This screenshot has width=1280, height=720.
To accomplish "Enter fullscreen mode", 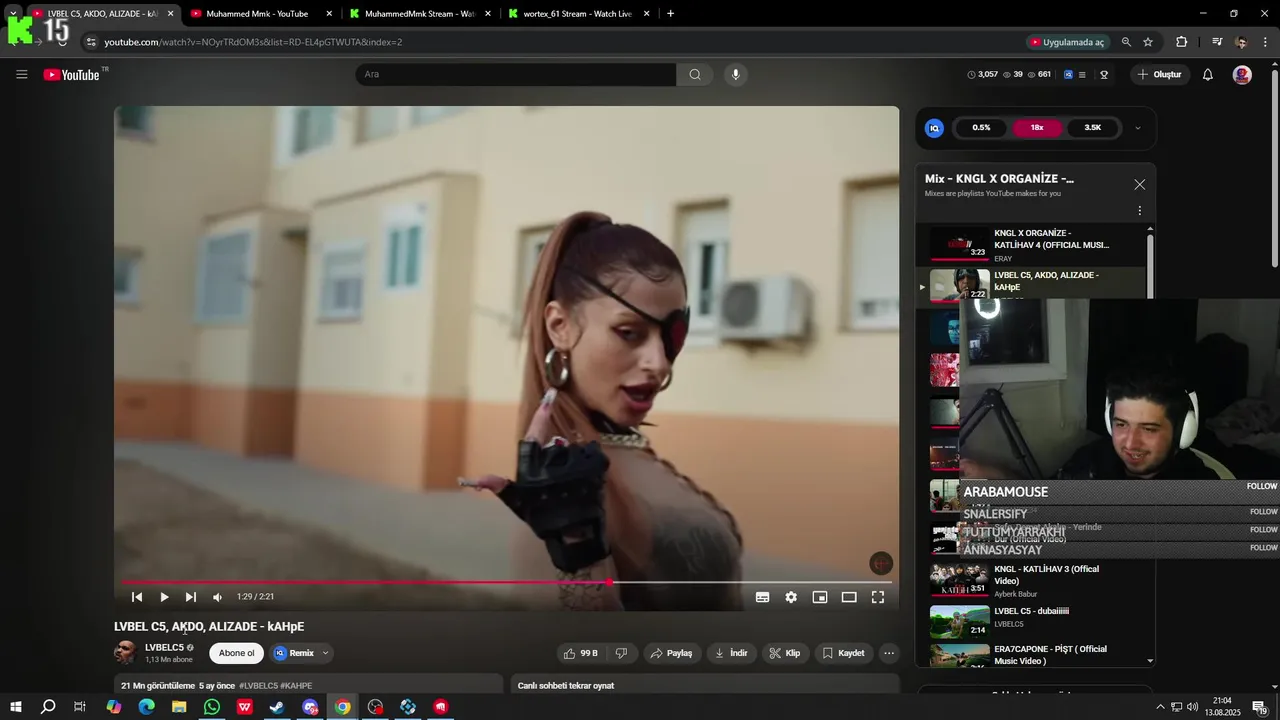I will 878,597.
